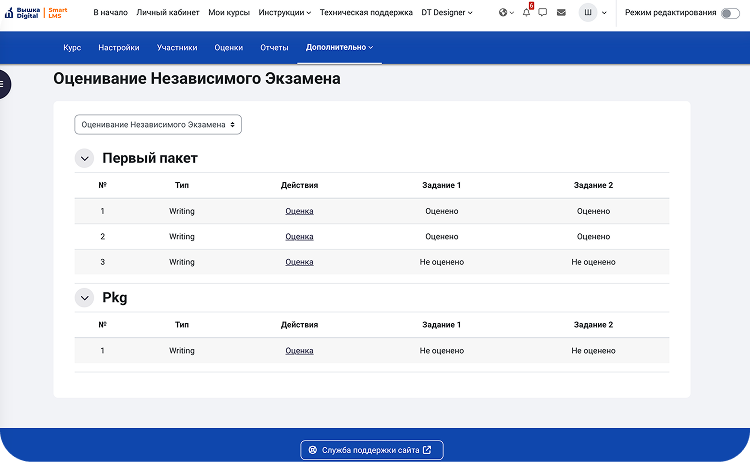750x462 pixels.
Task: Click the Оценивание Независимого Экзамена page heading
Action: (x=197, y=78)
